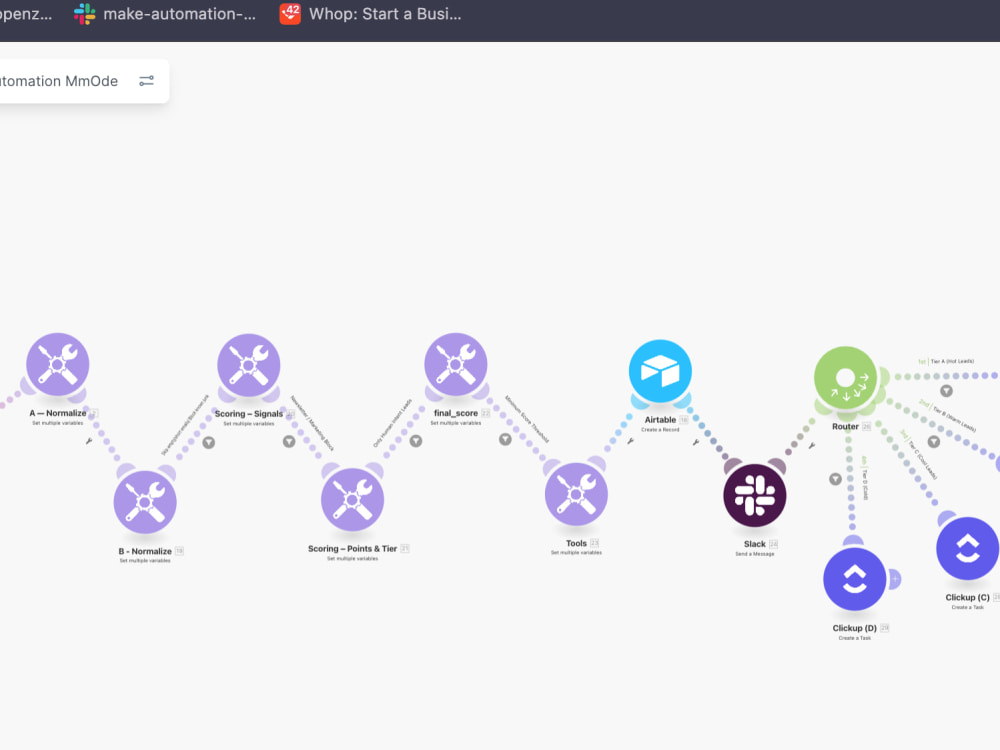This screenshot has height=750, width=1000.
Task: Click Create a Task under Clickup (D)
Action: [x=855, y=638]
